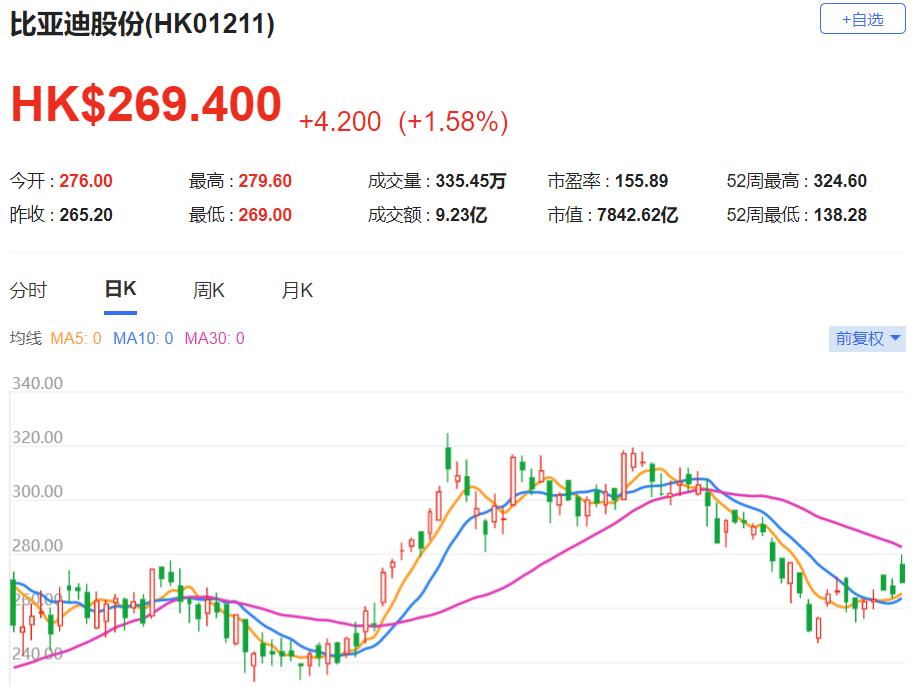Screen dimensions: 919x687
Task: Click the 昨收 value 265.20
Action: (x=86, y=215)
